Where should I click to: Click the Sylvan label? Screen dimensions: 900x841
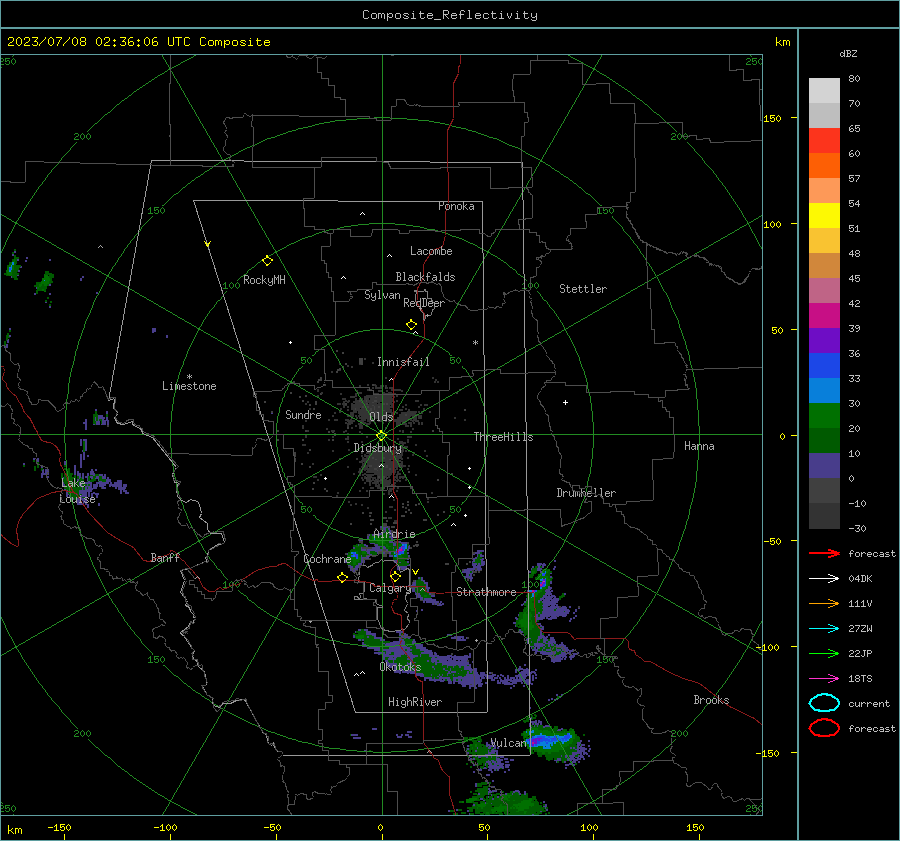click(x=382, y=294)
